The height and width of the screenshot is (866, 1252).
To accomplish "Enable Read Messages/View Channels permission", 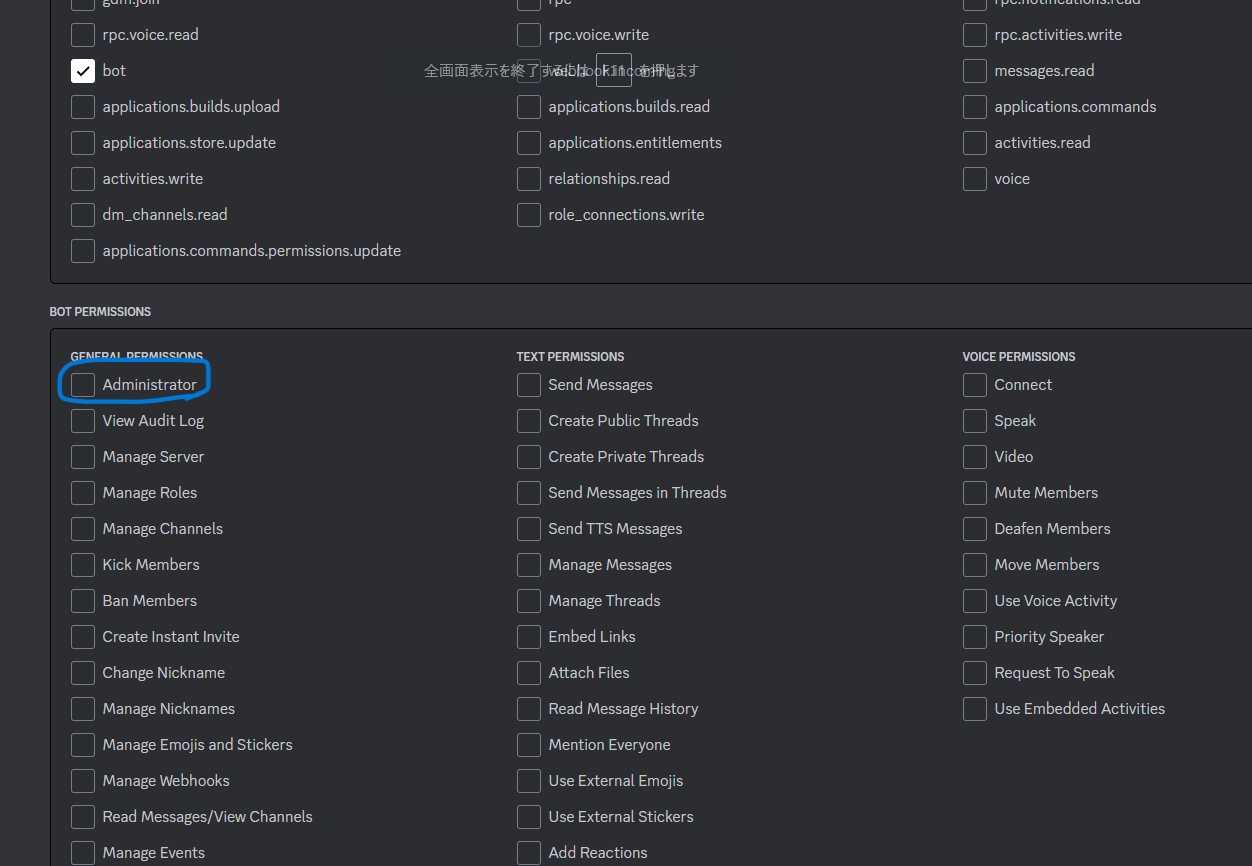I will coord(83,817).
